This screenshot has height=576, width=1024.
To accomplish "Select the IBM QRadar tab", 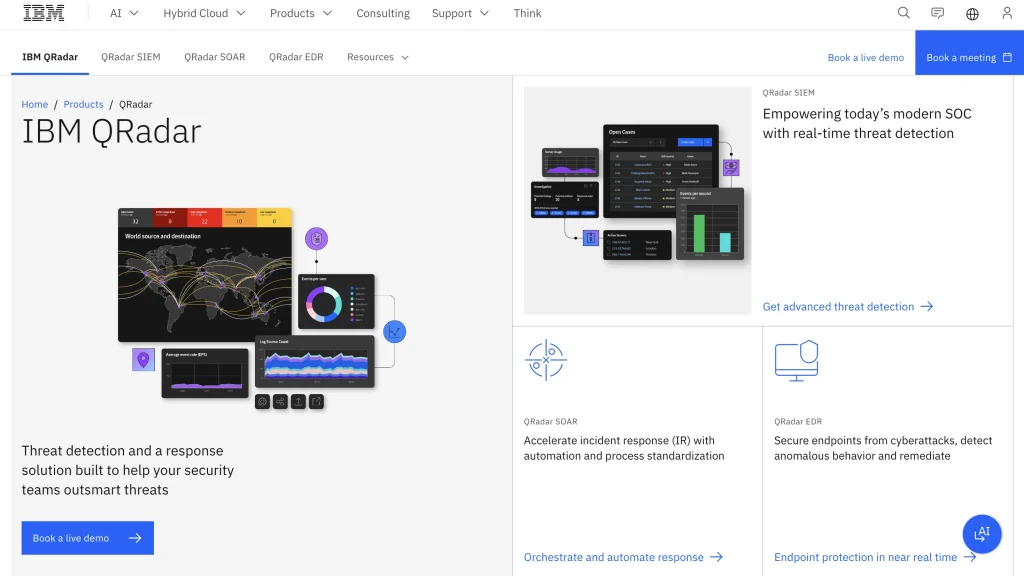I will tap(50, 57).
